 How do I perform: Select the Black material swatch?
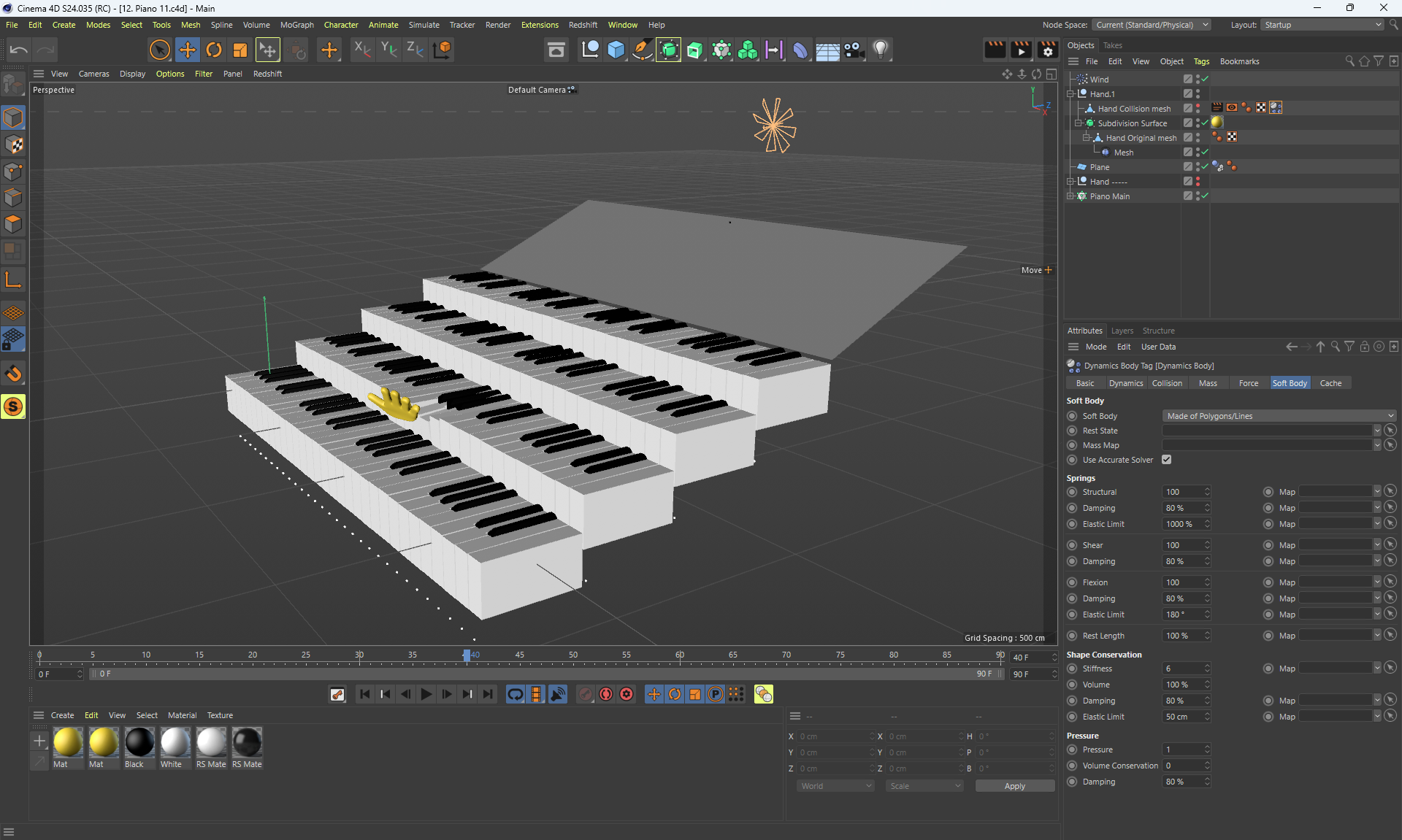[x=139, y=743]
